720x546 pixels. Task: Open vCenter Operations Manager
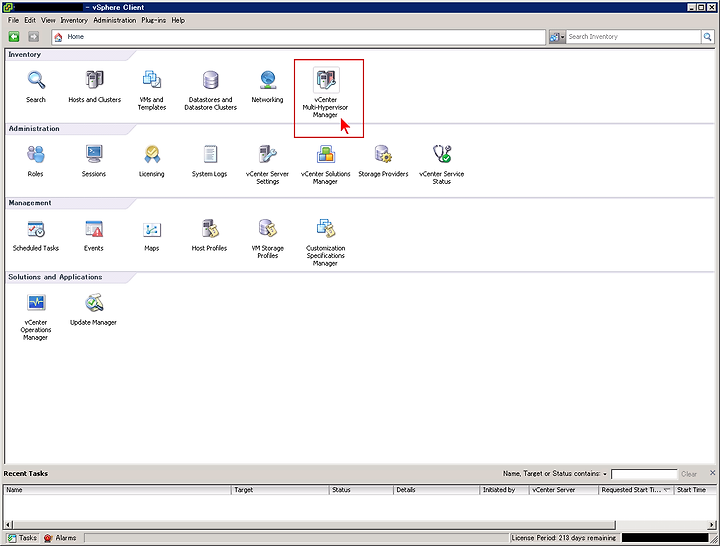click(x=36, y=304)
